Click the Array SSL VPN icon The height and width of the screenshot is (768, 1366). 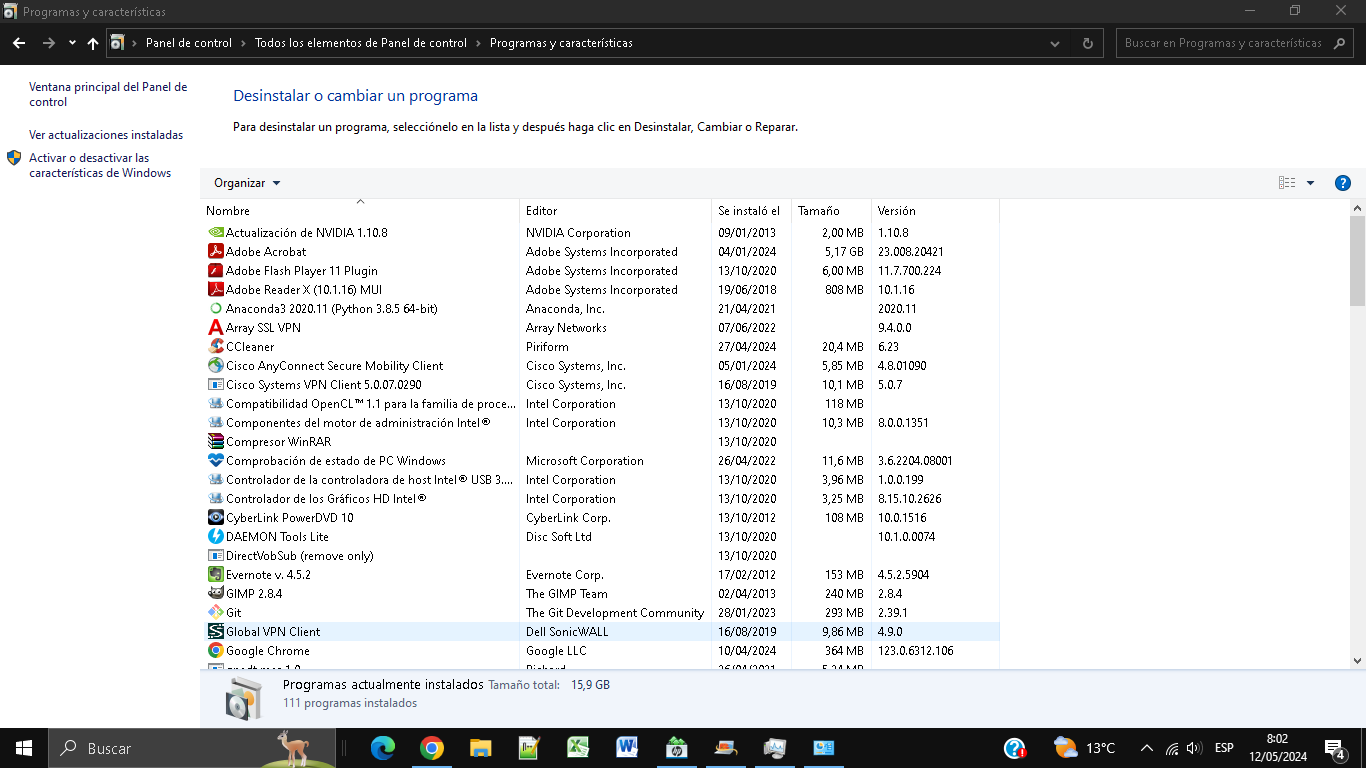[x=215, y=327]
